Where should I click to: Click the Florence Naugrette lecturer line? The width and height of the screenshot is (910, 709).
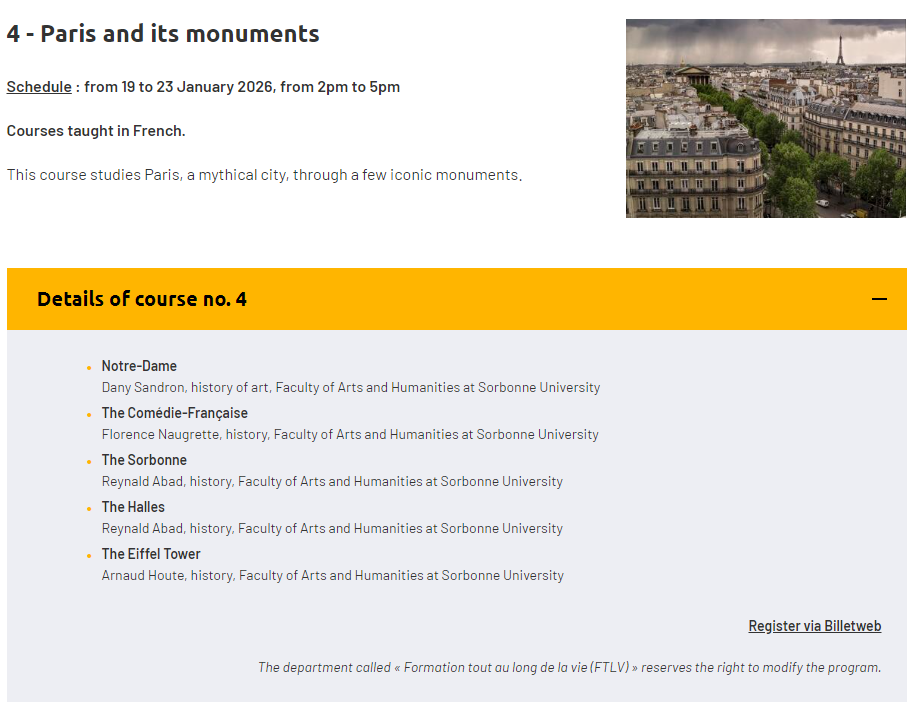click(x=350, y=435)
